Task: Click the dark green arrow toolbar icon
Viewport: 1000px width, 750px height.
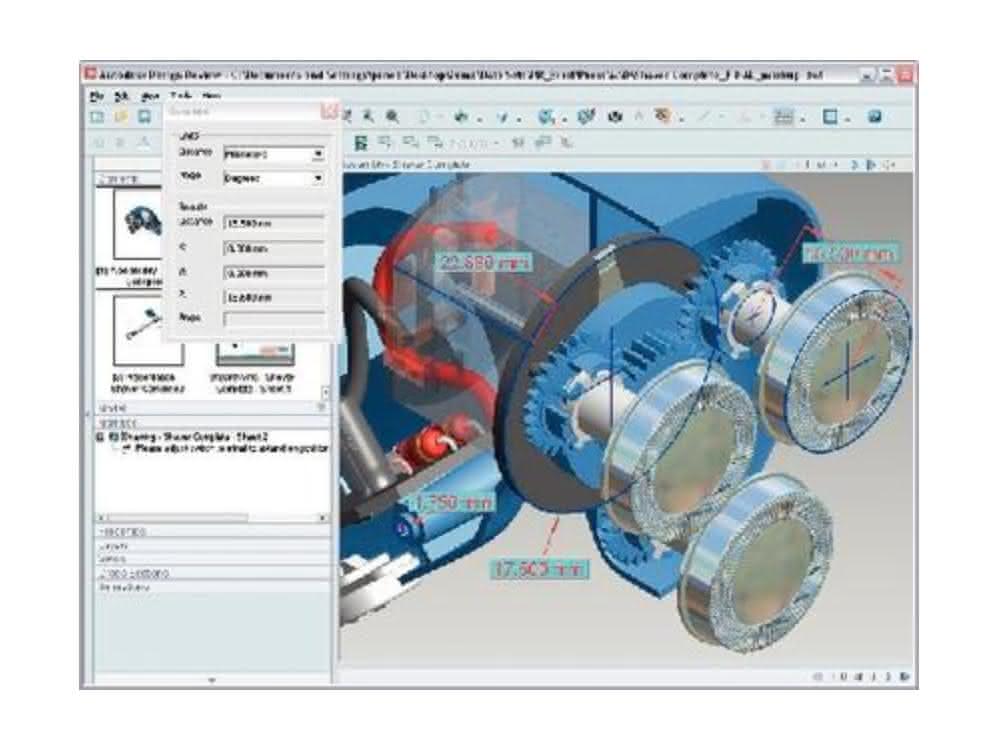Action: pyautogui.click(x=461, y=117)
